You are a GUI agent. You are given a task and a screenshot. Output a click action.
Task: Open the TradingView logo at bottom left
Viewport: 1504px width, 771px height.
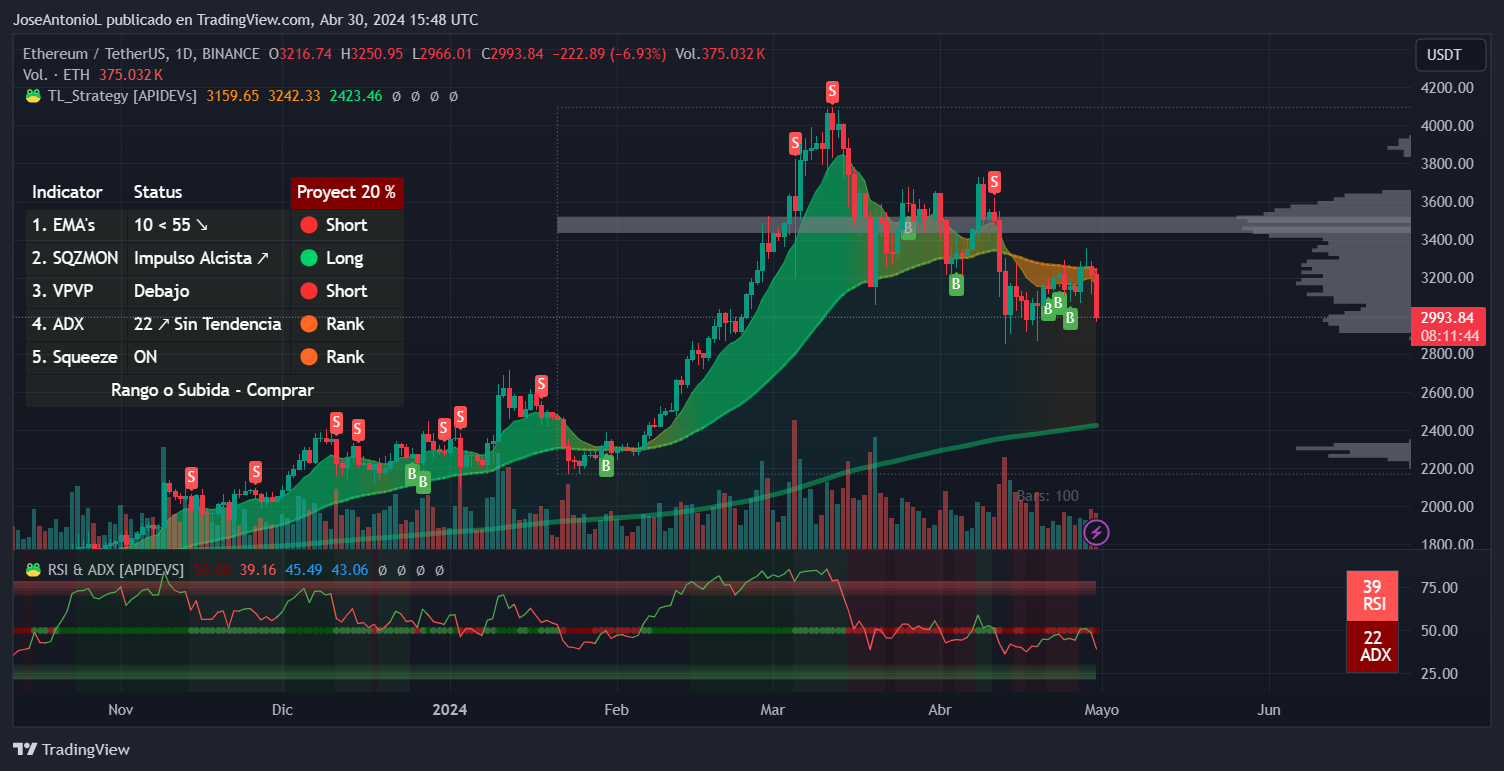tap(71, 749)
